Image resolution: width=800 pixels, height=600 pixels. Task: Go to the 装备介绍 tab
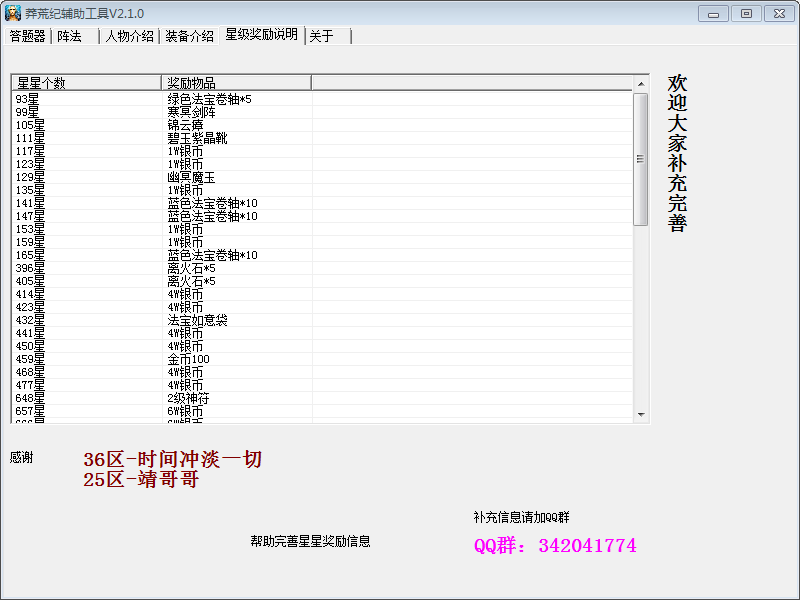coord(189,36)
